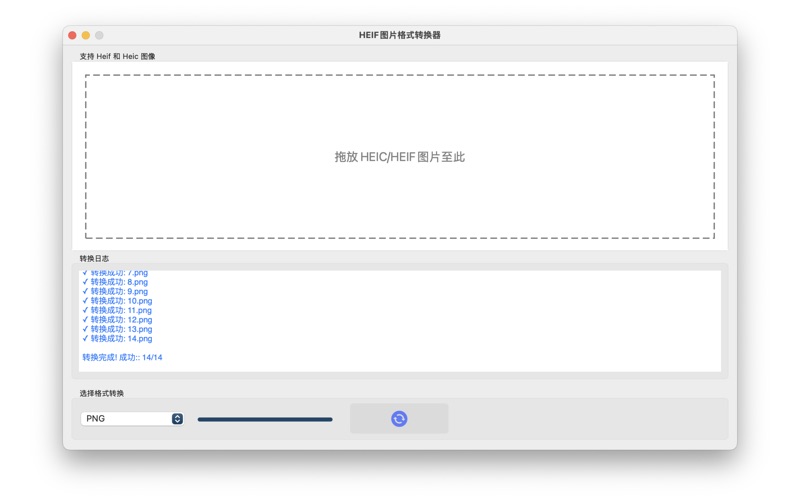Select log line 转换成功: 12.png
800x500 pixels.
[x=117, y=320]
